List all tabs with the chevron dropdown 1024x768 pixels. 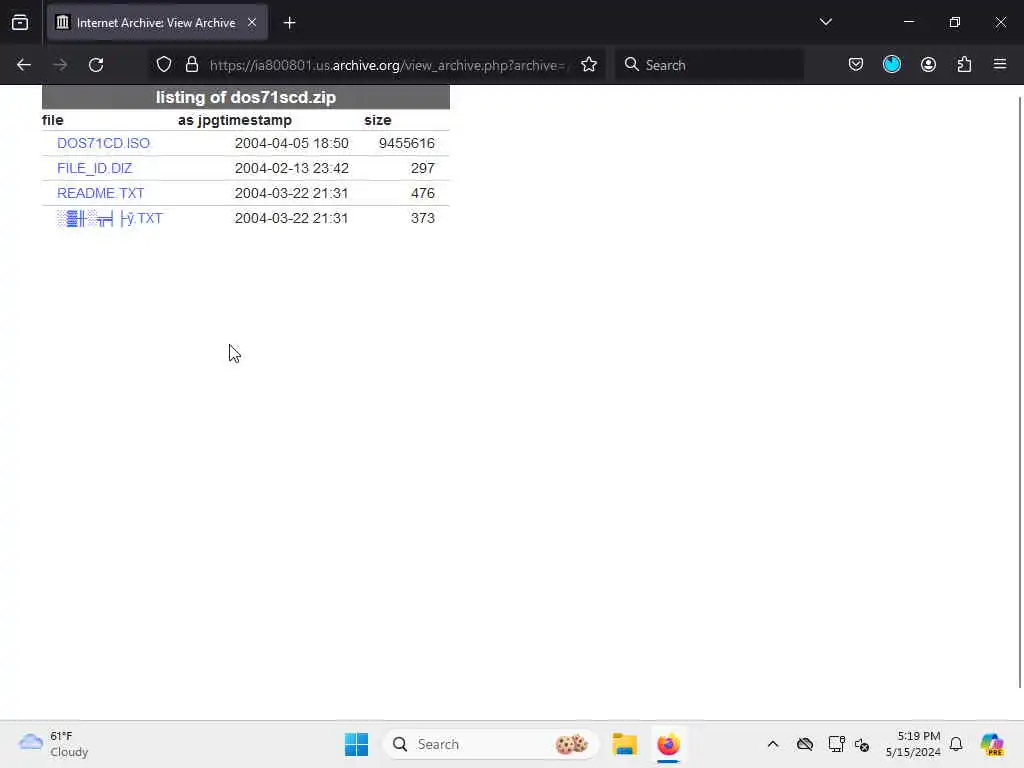[x=825, y=22]
